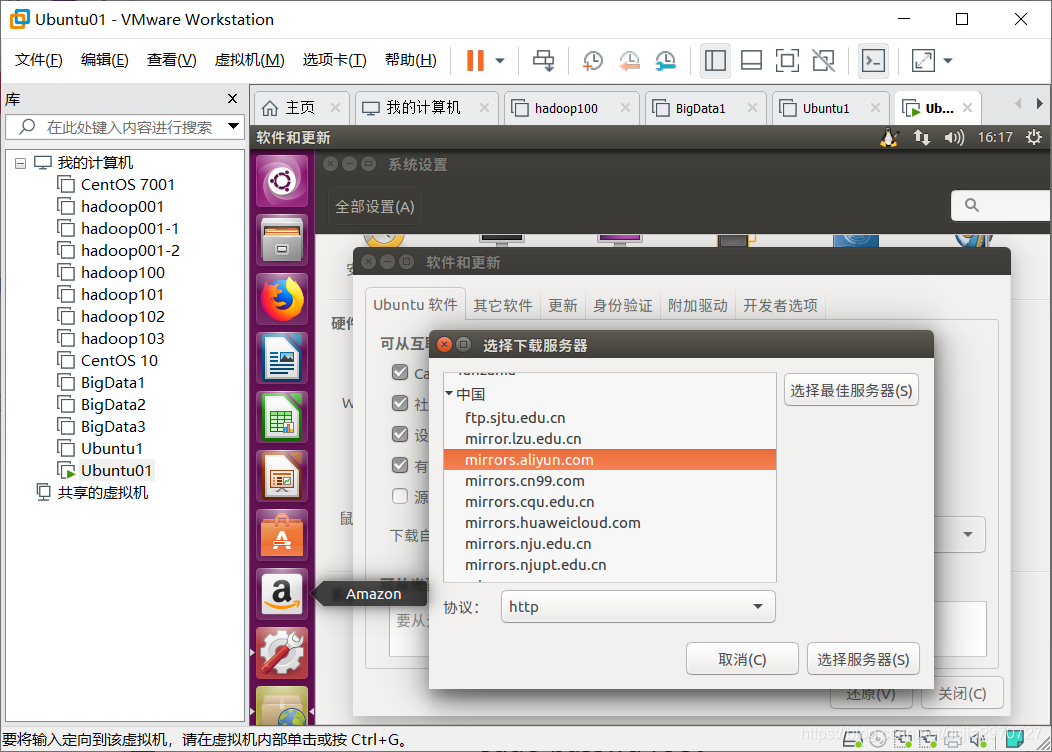Click the stretch guest display icon

point(923,60)
